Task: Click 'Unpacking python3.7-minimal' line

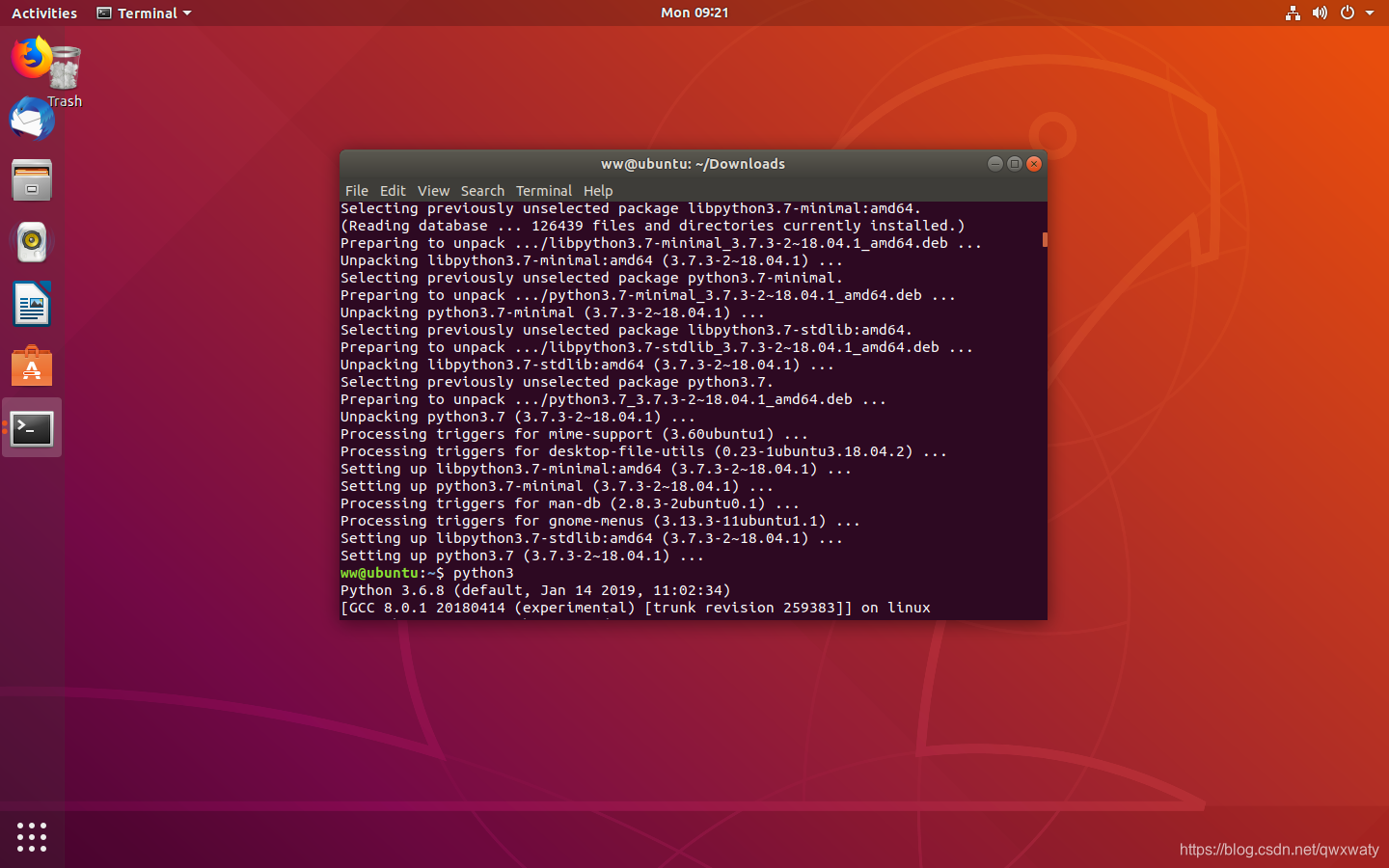Action: [553, 312]
